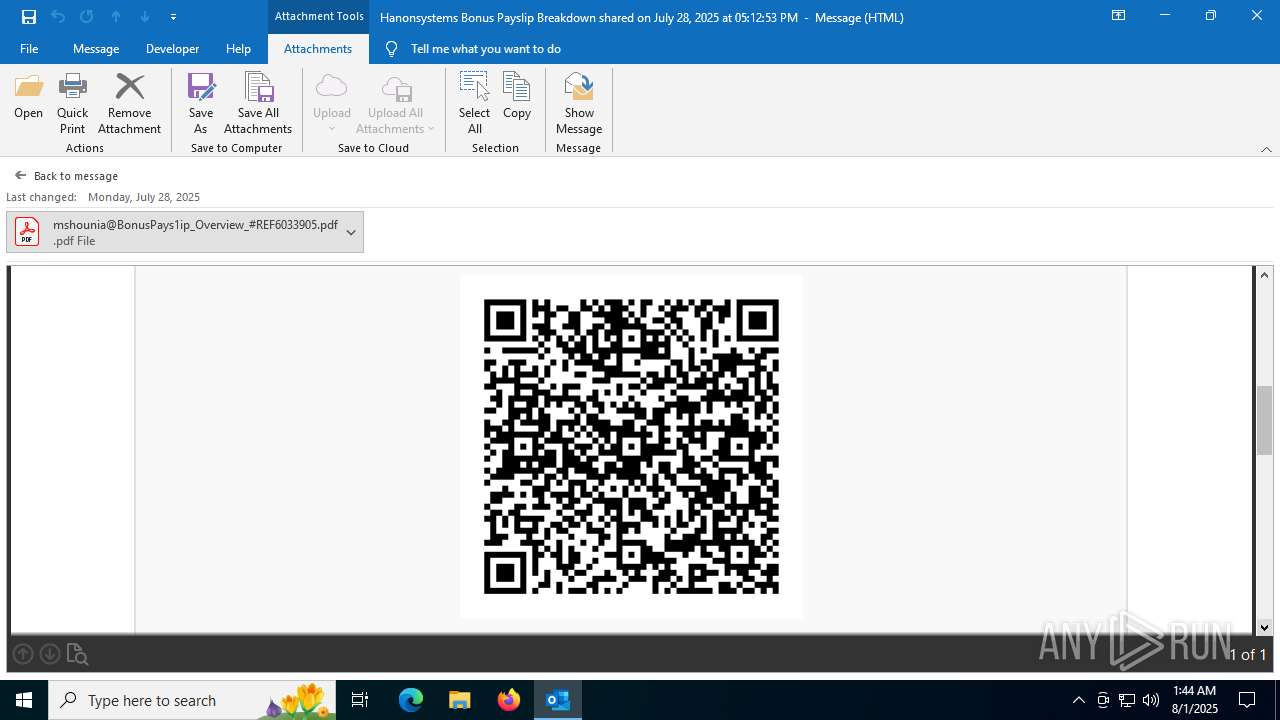The width and height of the screenshot is (1280, 720).
Task: Click the QR code in the PDF preview
Action: [x=631, y=446]
